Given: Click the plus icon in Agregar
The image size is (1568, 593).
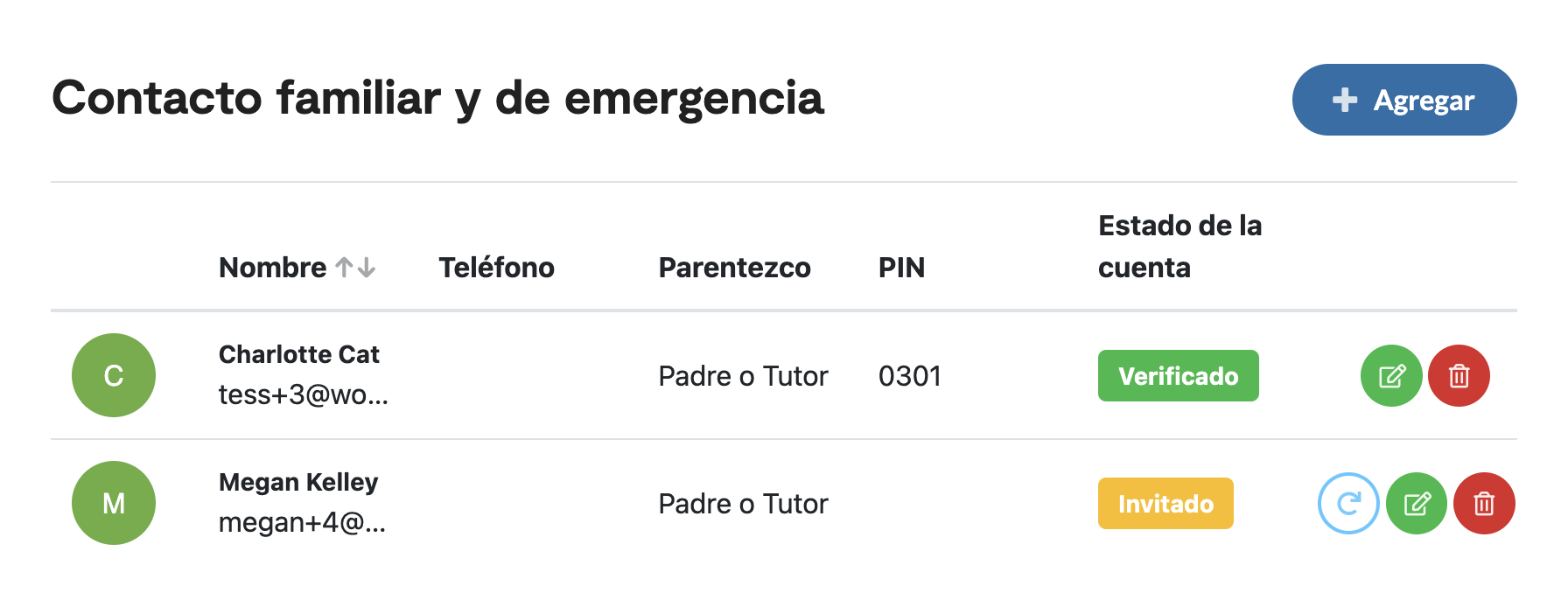Looking at the screenshot, I should coord(1345,100).
